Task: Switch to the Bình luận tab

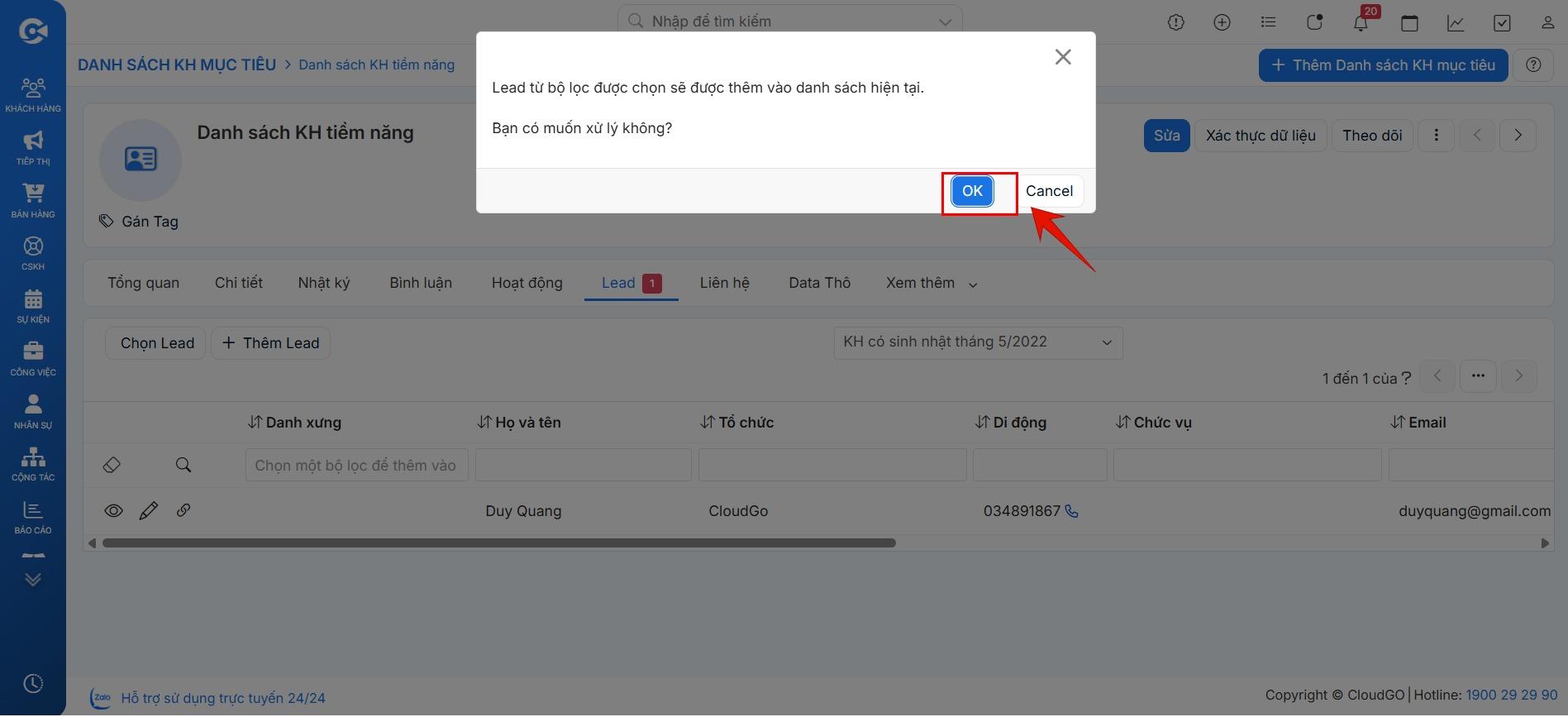Action: coord(421,283)
